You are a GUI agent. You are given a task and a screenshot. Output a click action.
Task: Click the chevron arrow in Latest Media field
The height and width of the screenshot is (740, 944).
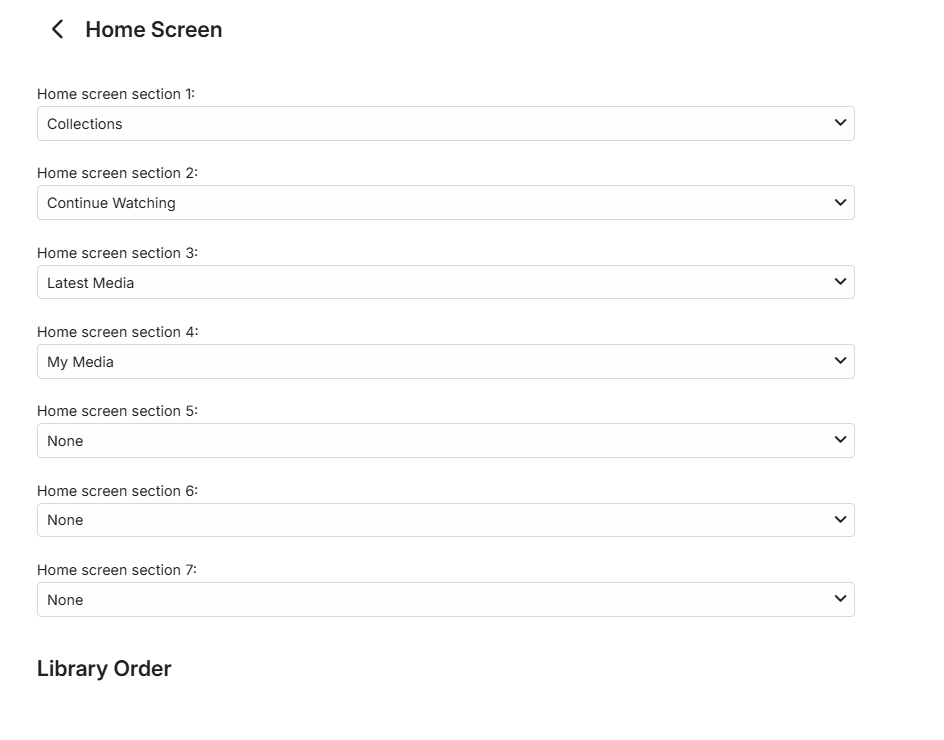coord(840,282)
